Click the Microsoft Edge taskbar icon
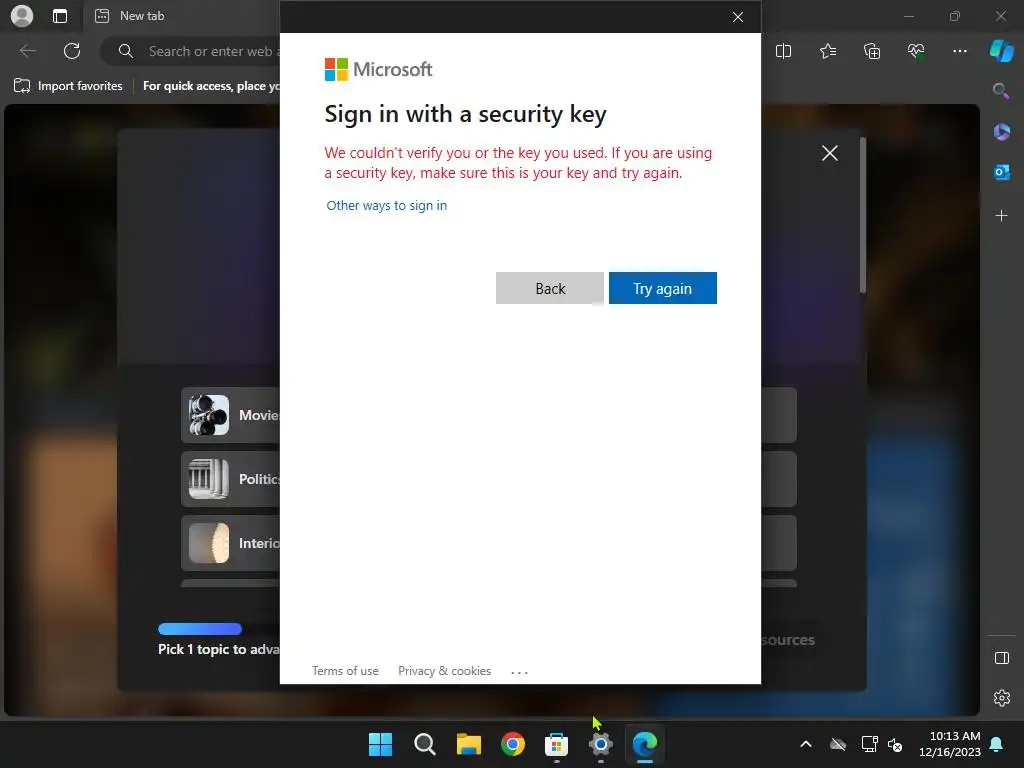Viewport: 1024px width, 768px height. pos(645,744)
